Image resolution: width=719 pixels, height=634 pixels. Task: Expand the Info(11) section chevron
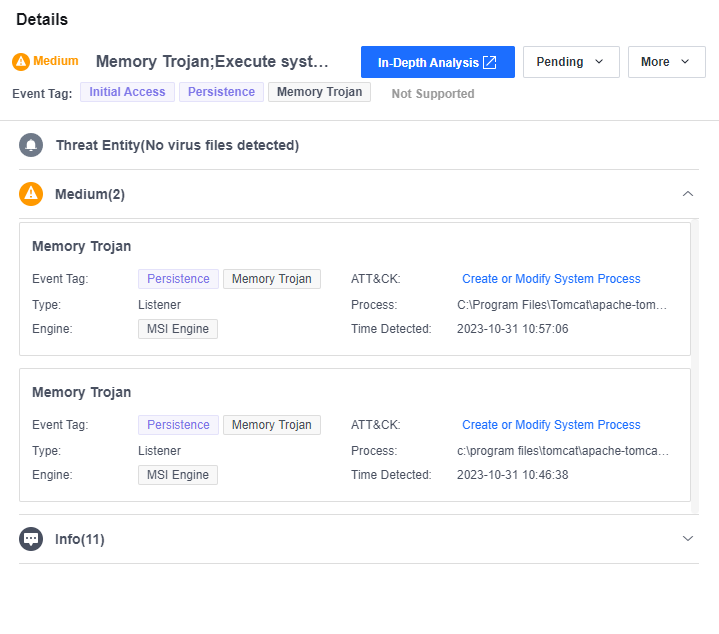click(687, 539)
